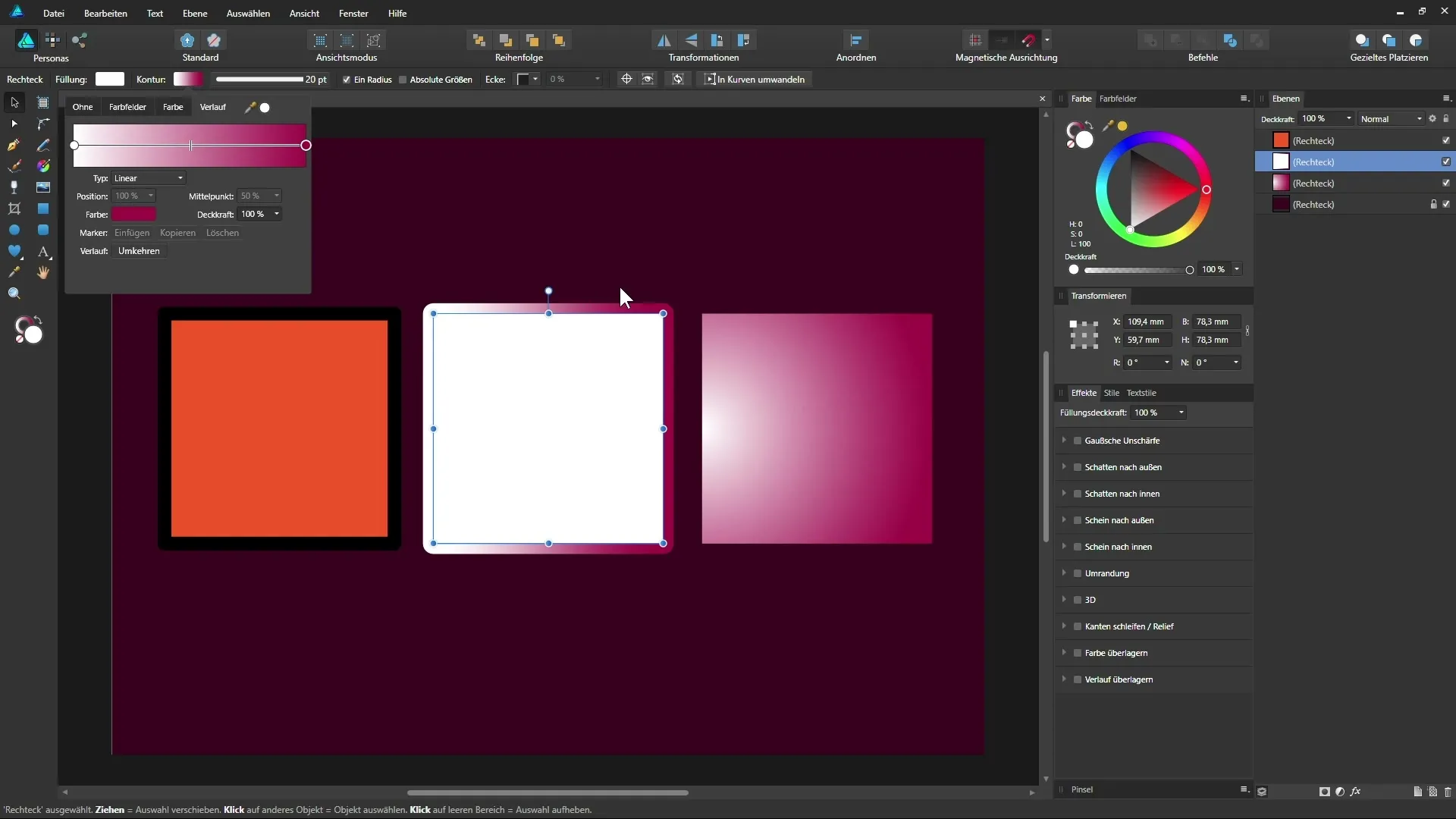Select the Vector Crop tool
This screenshot has height=819, width=1456.
click(14, 209)
